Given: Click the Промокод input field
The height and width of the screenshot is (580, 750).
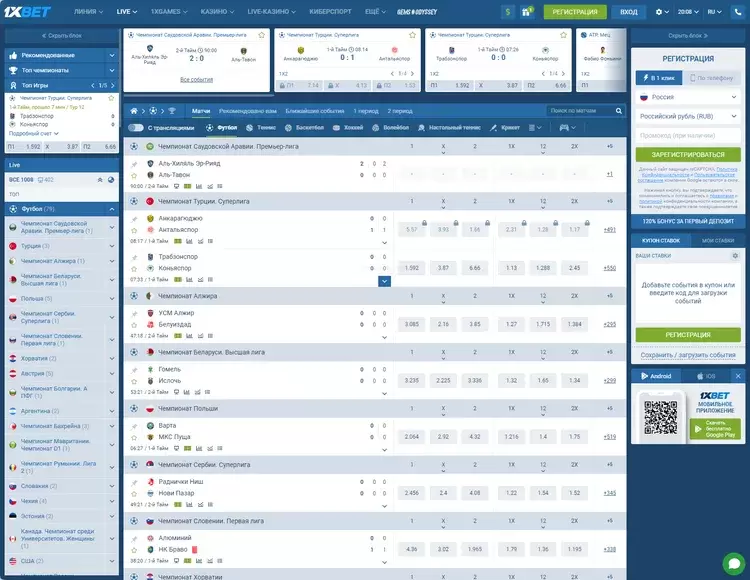Looking at the screenshot, I should [x=688, y=135].
